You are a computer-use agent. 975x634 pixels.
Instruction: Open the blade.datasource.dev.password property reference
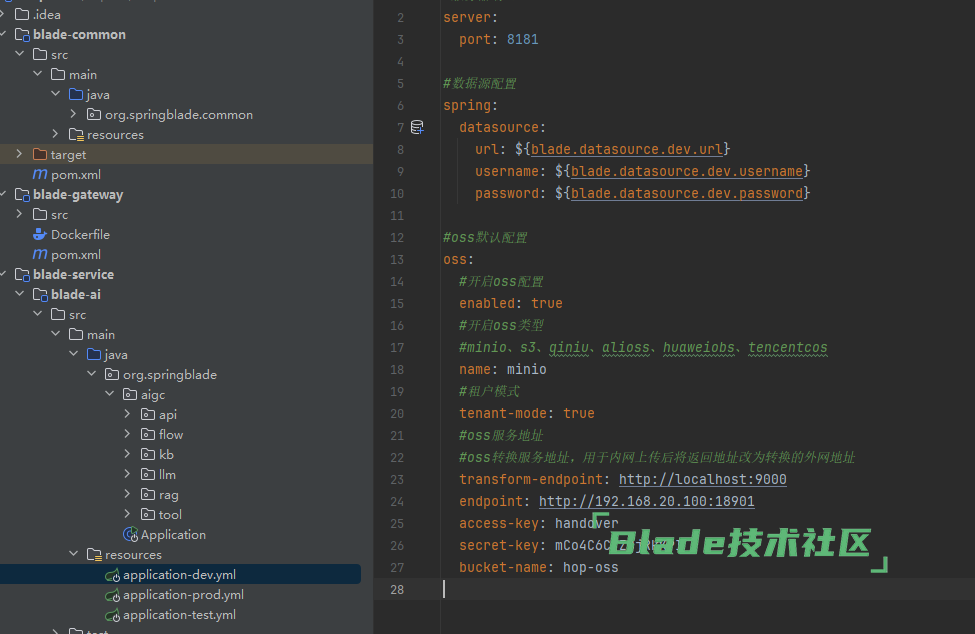686,193
